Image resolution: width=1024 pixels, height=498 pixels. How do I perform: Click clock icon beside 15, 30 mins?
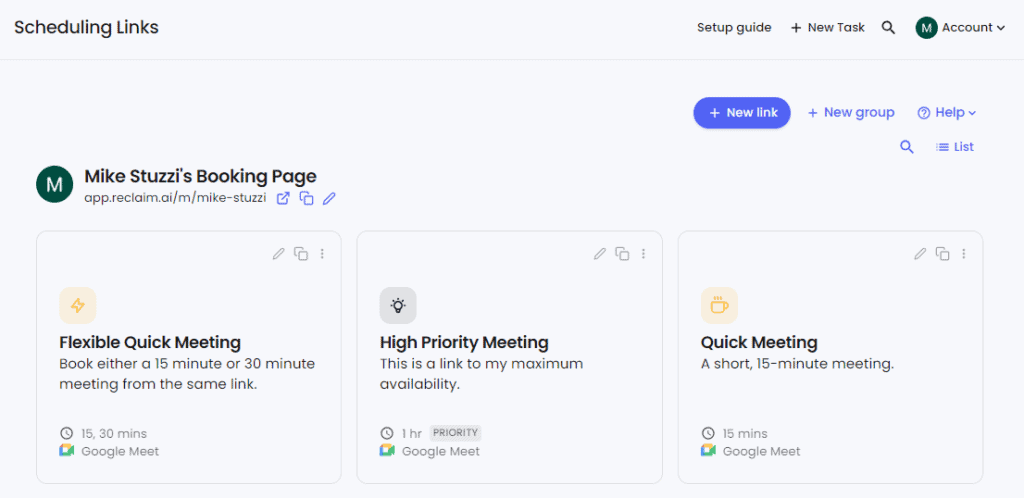tap(67, 433)
